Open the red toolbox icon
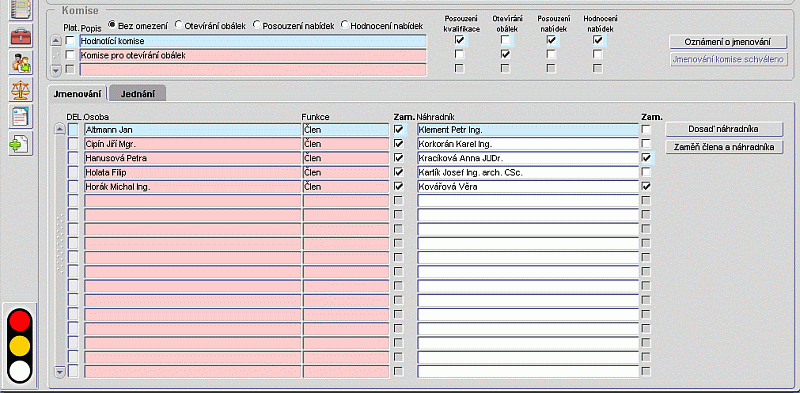Screen dimensions: 800x393 tap(20, 36)
